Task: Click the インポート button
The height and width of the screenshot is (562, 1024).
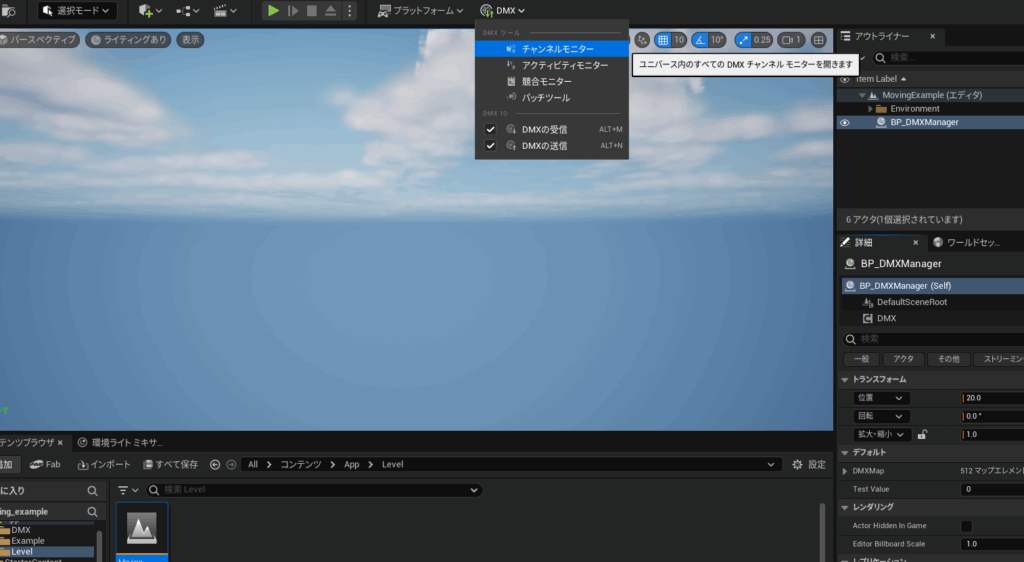Action: tap(104, 465)
